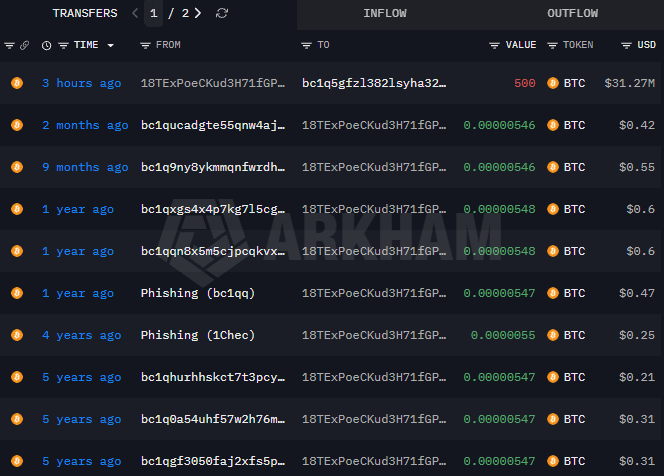
Task: Open the '3 hours ago' transaction
Action: coord(81,83)
